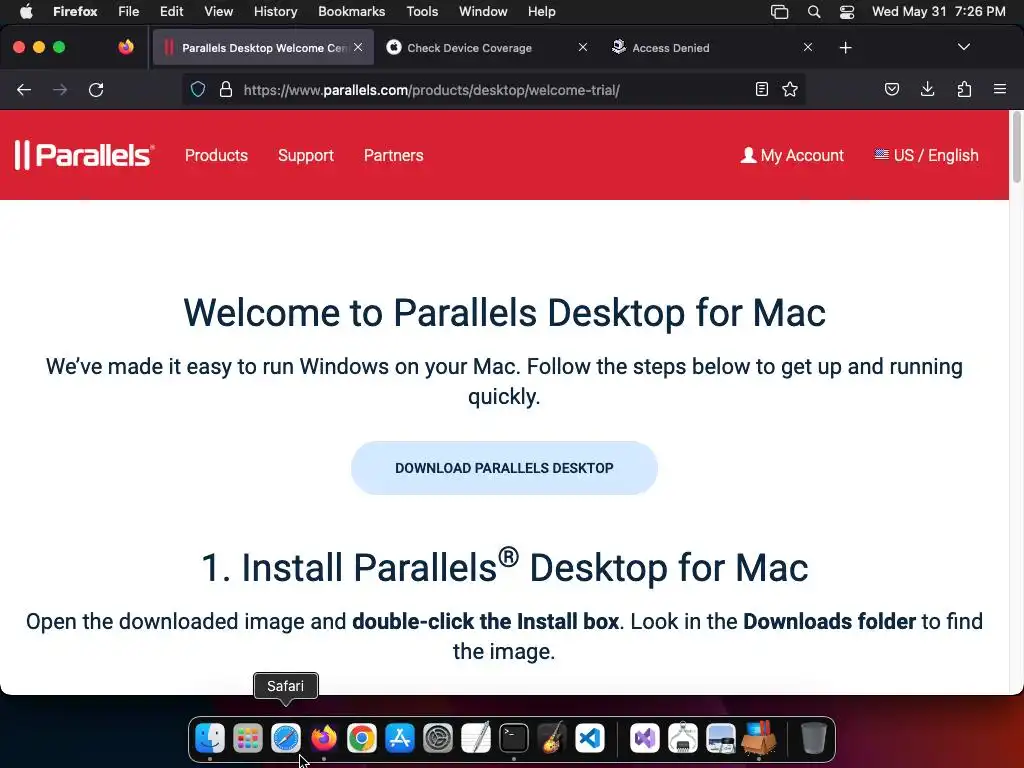The width and height of the screenshot is (1024, 768).
Task: Open the Firefox hamburger application menu
Action: click(1000, 89)
